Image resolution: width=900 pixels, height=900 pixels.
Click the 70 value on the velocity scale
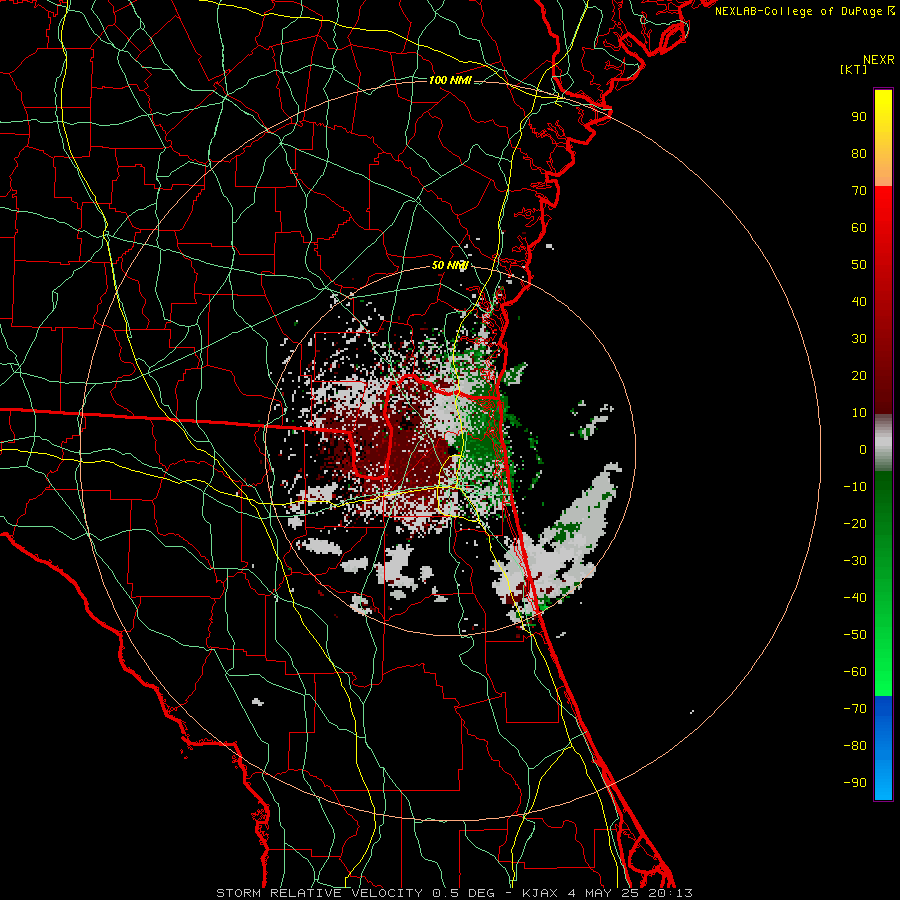pyautogui.click(x=859, y=191)
